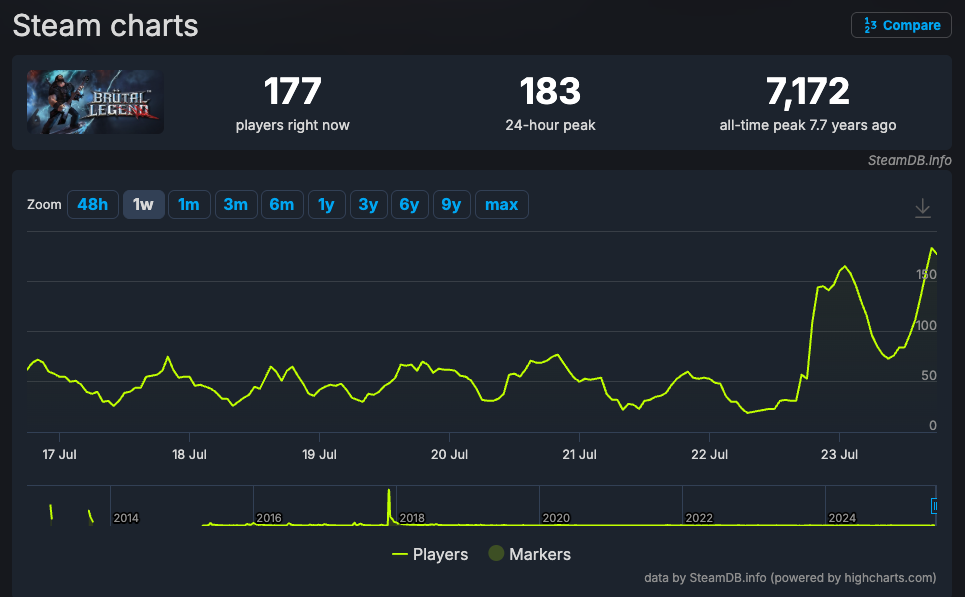Click the 2018 spike in the navigator
The width and height of the screenshot is (965, 597).
(x=389, y=507)
